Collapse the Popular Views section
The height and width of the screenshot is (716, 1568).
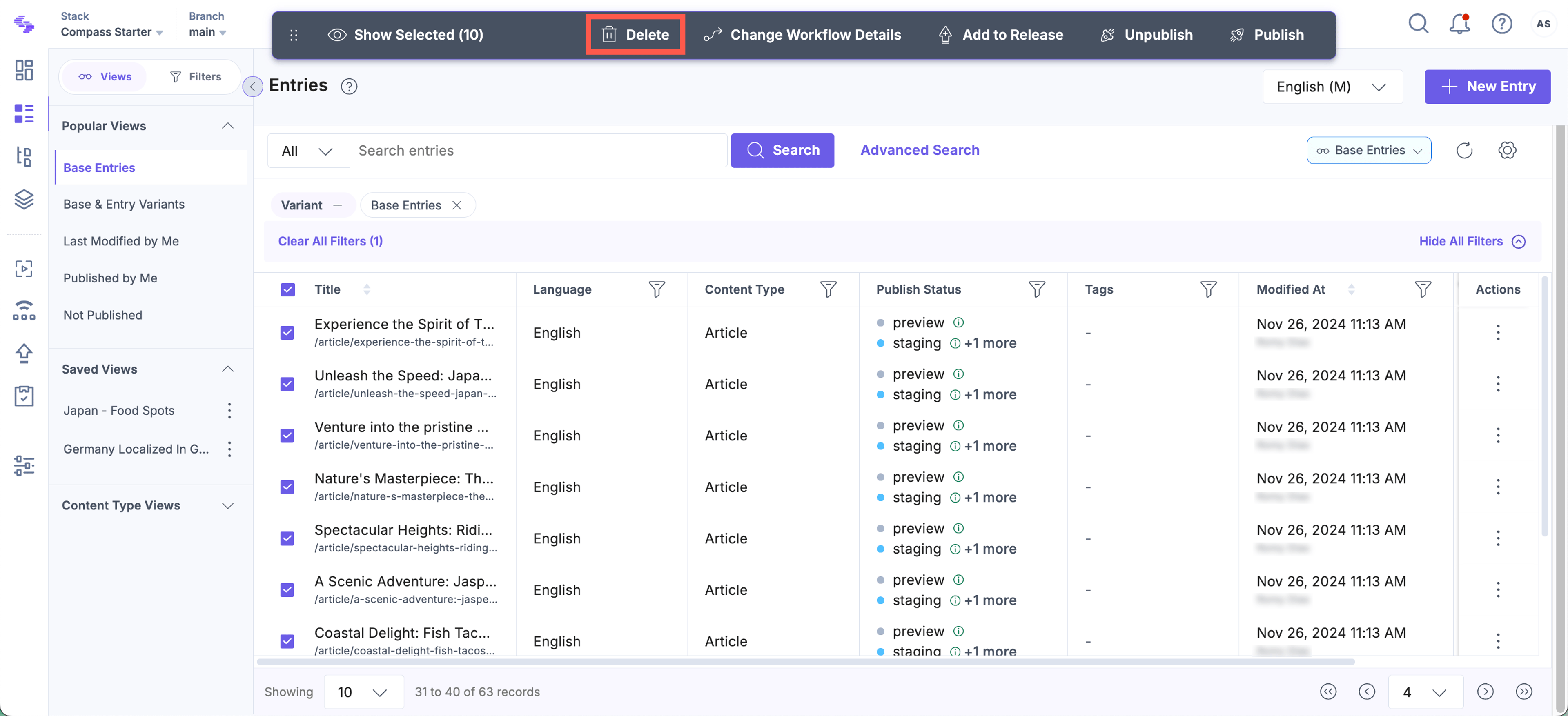click(x=228, y=126)
